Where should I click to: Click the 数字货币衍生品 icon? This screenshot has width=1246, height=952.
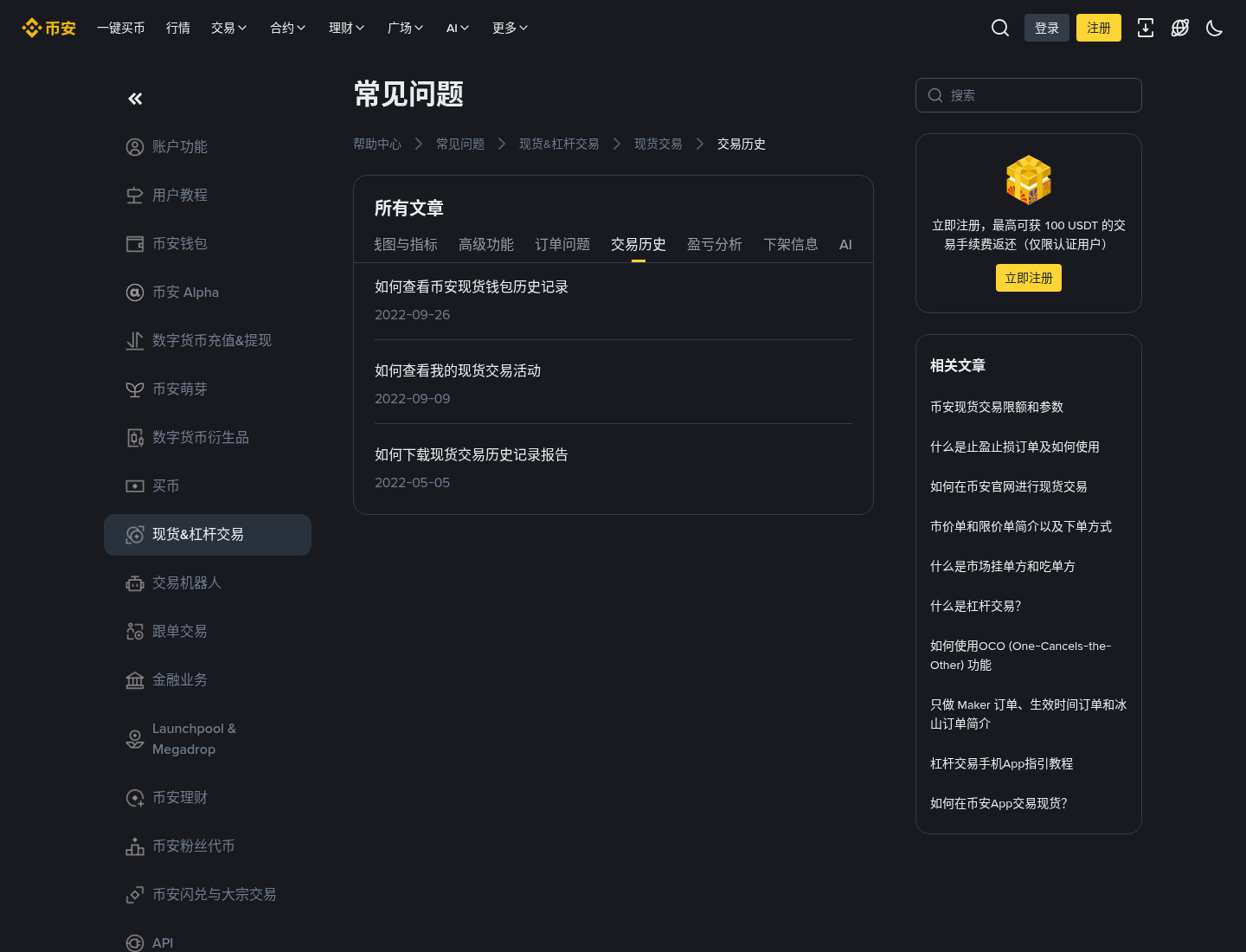(135, 438)
